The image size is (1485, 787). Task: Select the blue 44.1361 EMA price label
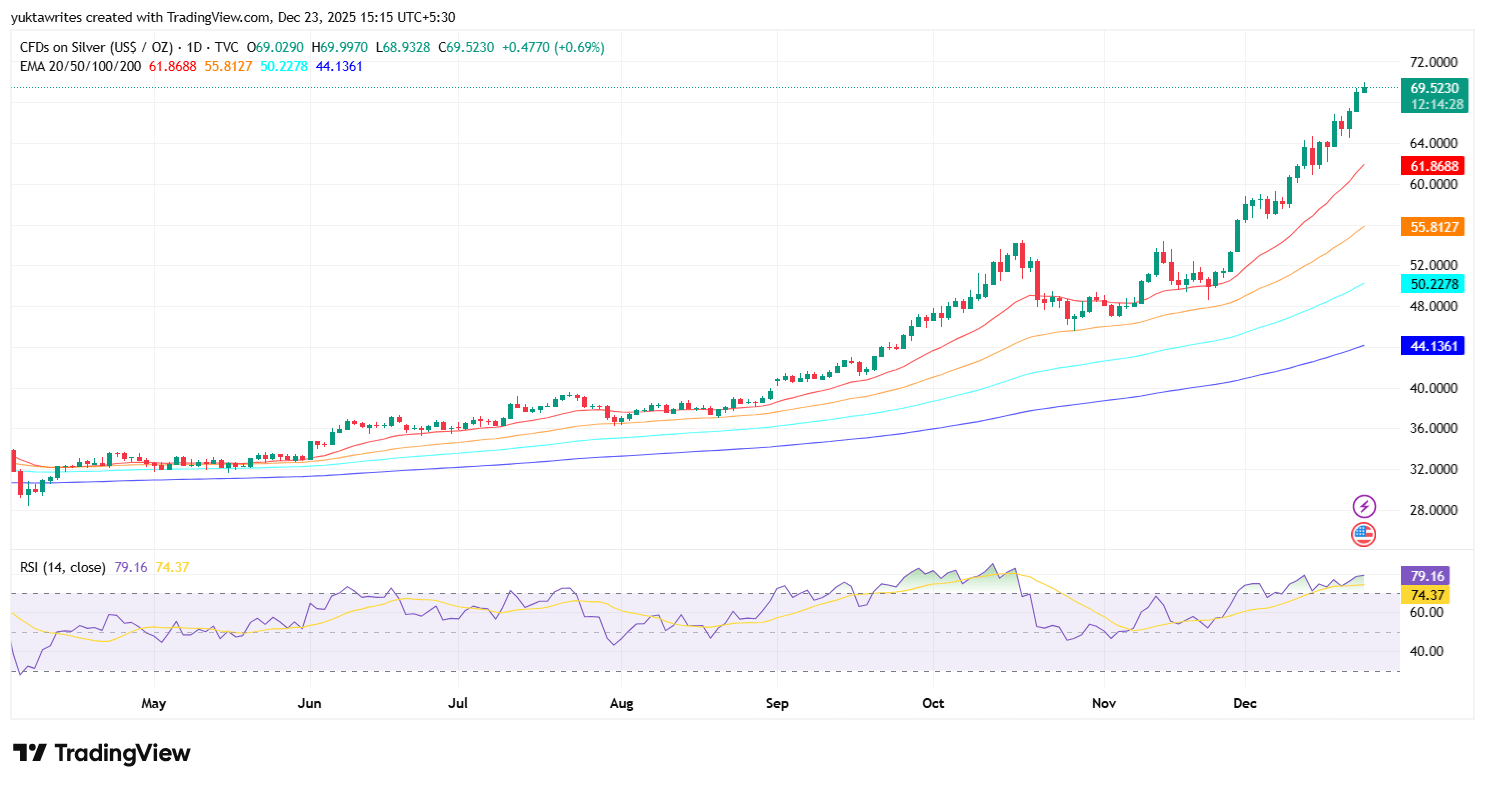pos(1433,345)
